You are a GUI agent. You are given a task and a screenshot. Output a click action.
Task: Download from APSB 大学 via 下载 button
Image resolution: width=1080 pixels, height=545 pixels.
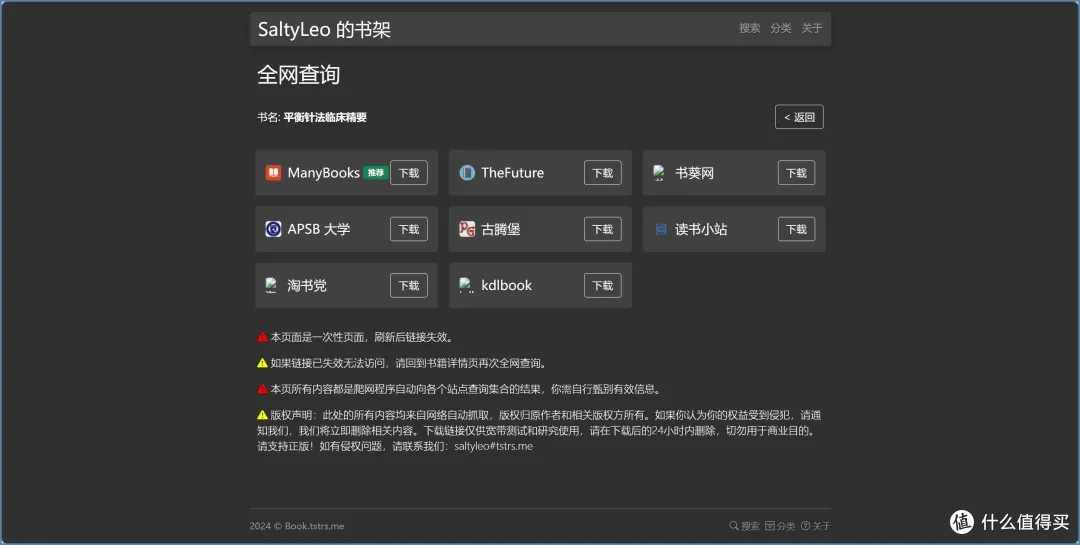tap(409, 229)
